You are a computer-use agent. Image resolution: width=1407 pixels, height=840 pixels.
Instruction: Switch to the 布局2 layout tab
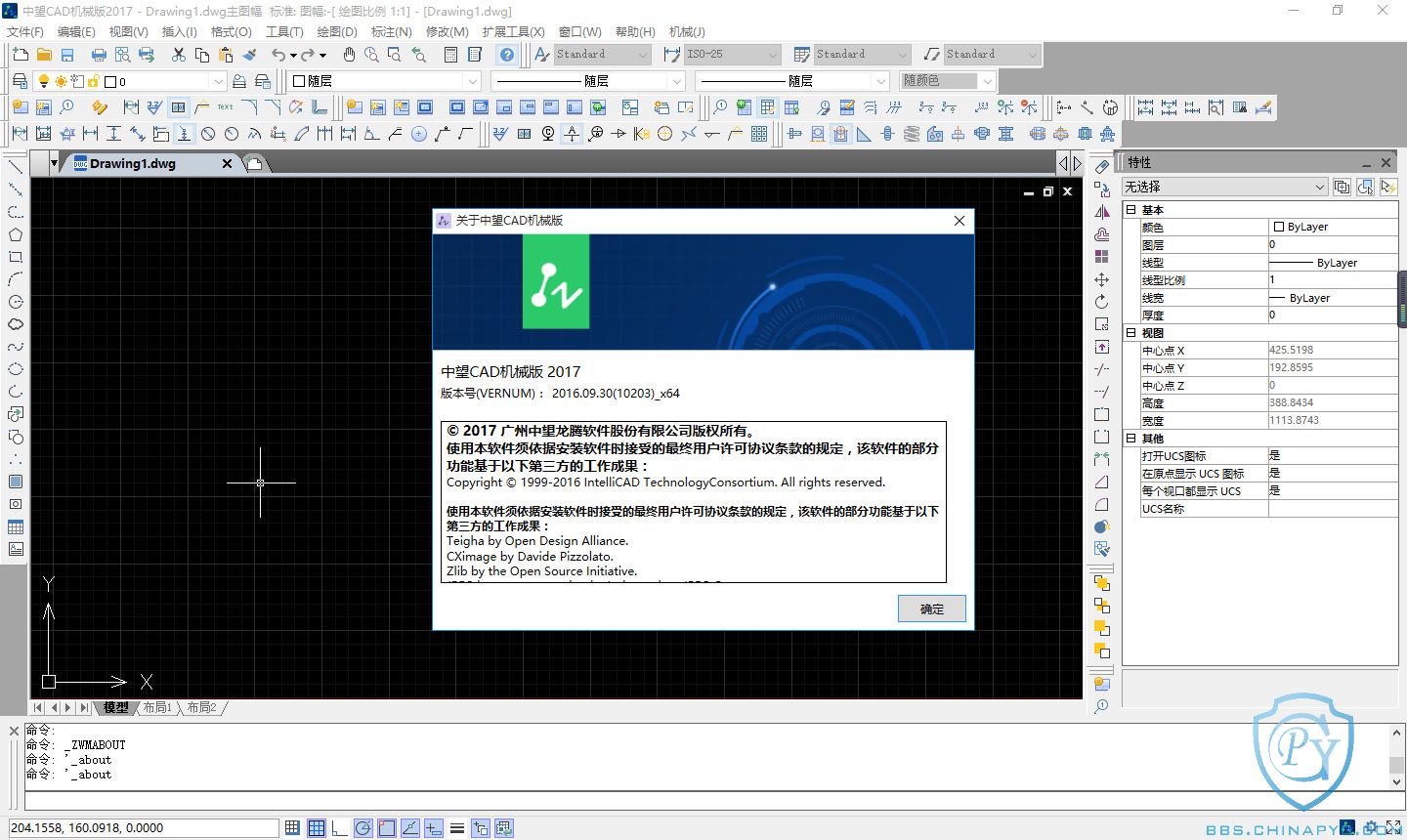201,707
